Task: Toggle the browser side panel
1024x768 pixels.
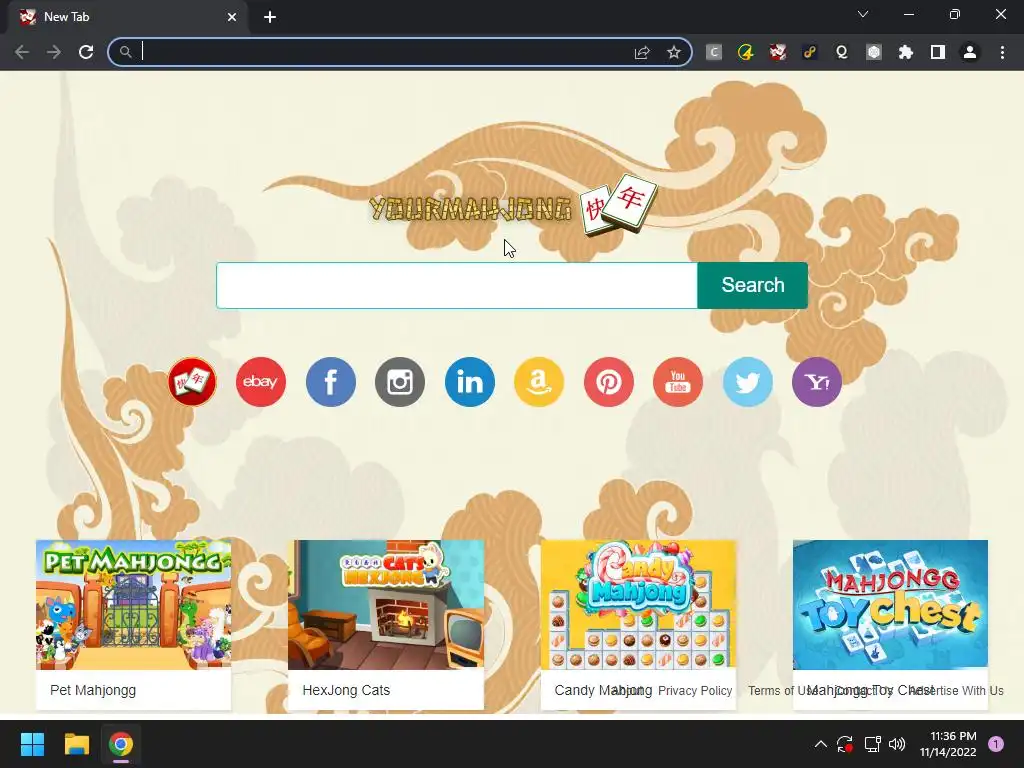Action: pyautogui.click(x=938, y=52)
